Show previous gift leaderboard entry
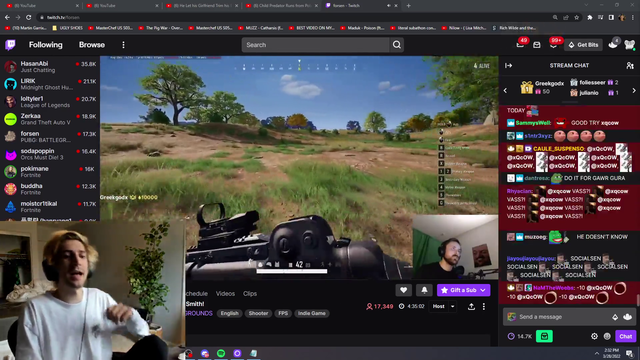 coord(505,91)
